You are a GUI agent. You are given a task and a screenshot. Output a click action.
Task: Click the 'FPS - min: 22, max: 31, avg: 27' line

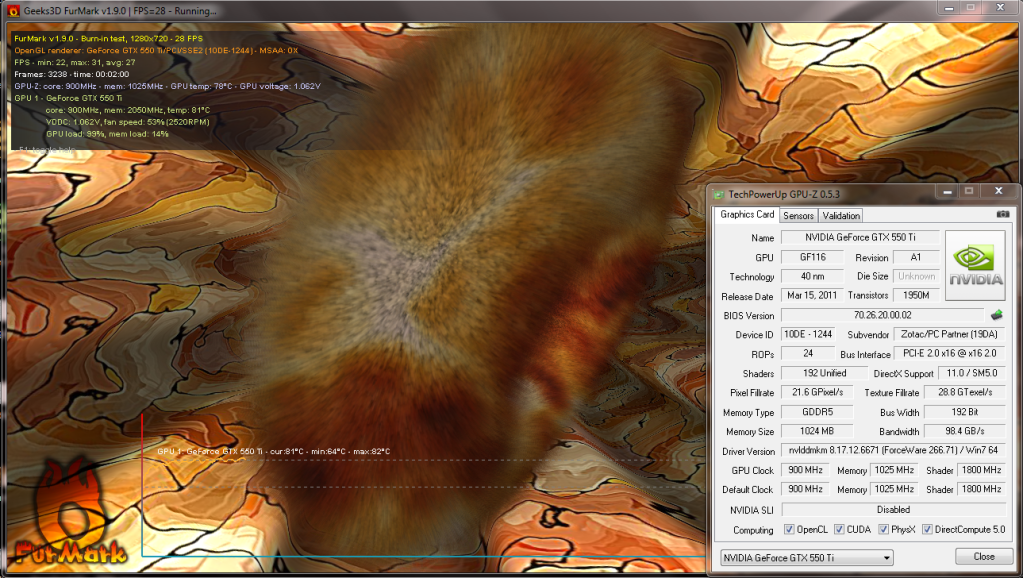[75, 62]
